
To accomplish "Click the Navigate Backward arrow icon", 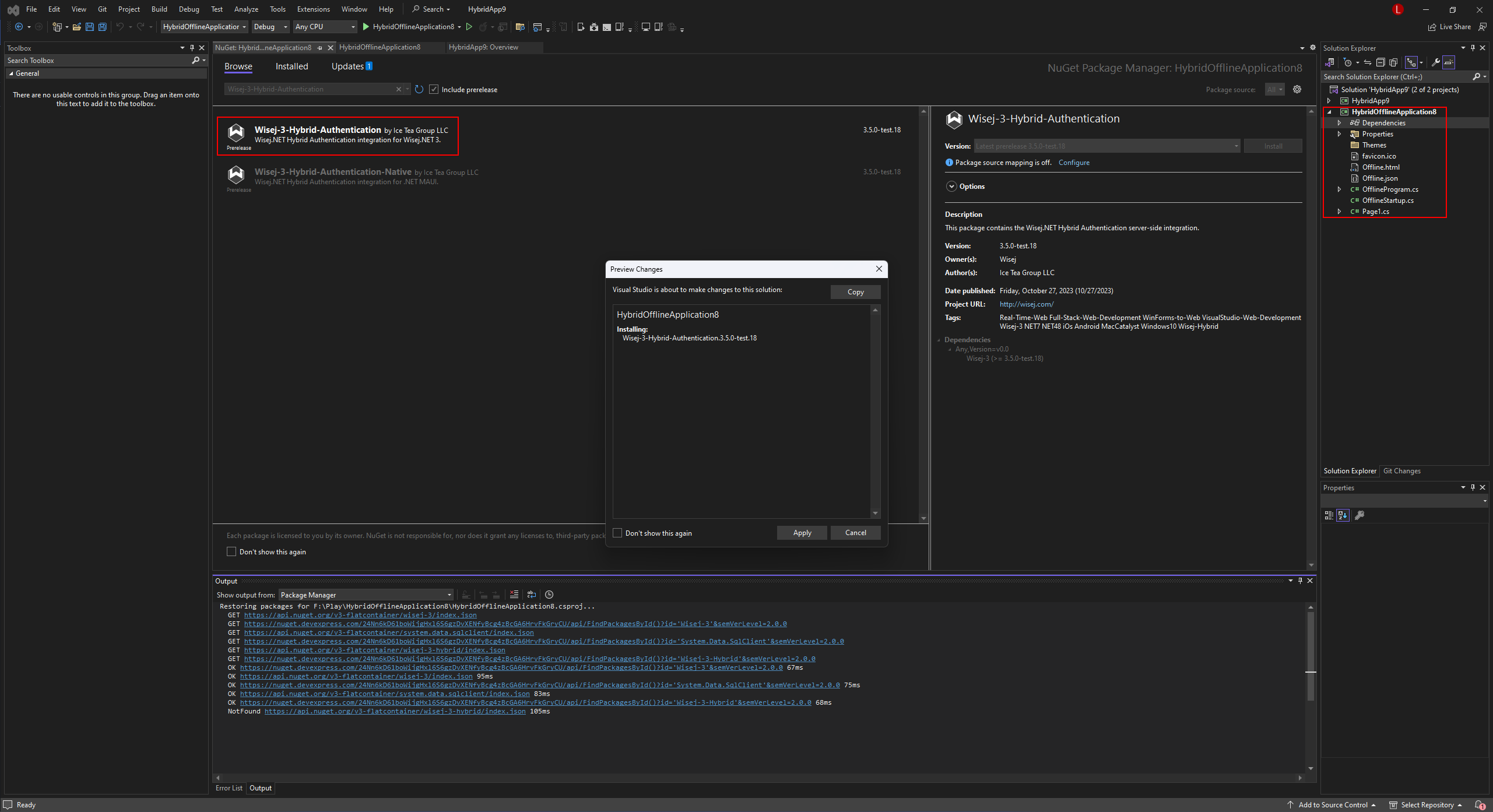I will pos(19,27).
